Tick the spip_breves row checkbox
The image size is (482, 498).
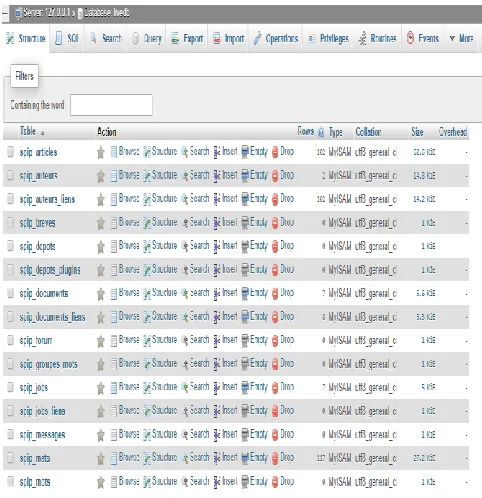(11, 222)
